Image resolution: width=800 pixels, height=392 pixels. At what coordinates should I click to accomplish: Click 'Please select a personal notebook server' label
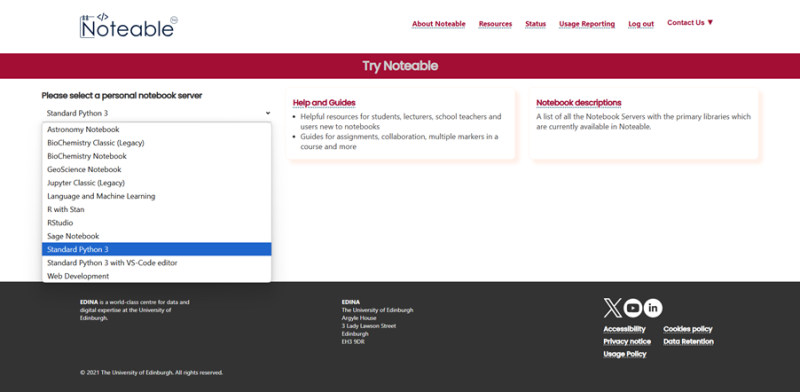122,95
